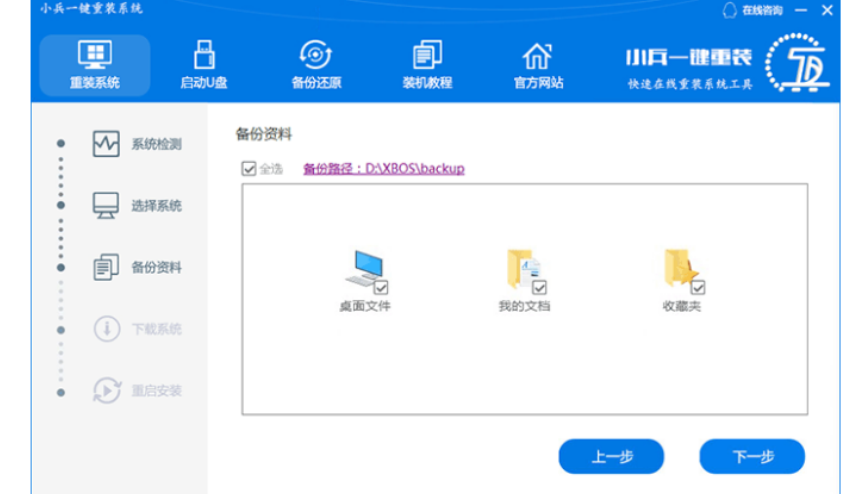This screenshot has height=494, width=867.
Task: Uncheck the 收藏夹 backup checkbox
Action: tap(698, 287)
